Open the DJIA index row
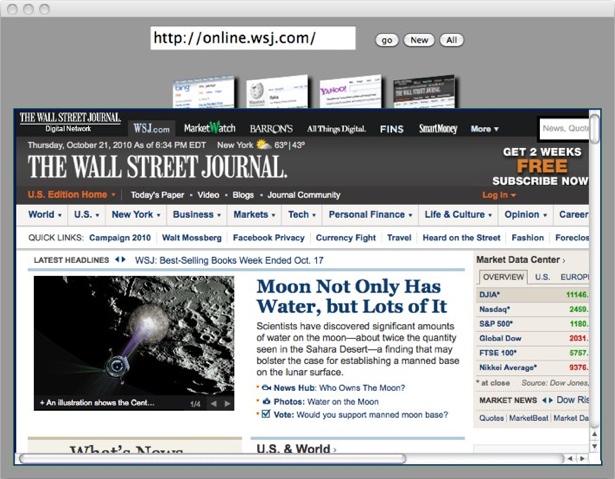This screenshot has height=479, width=615. (533, 295)
